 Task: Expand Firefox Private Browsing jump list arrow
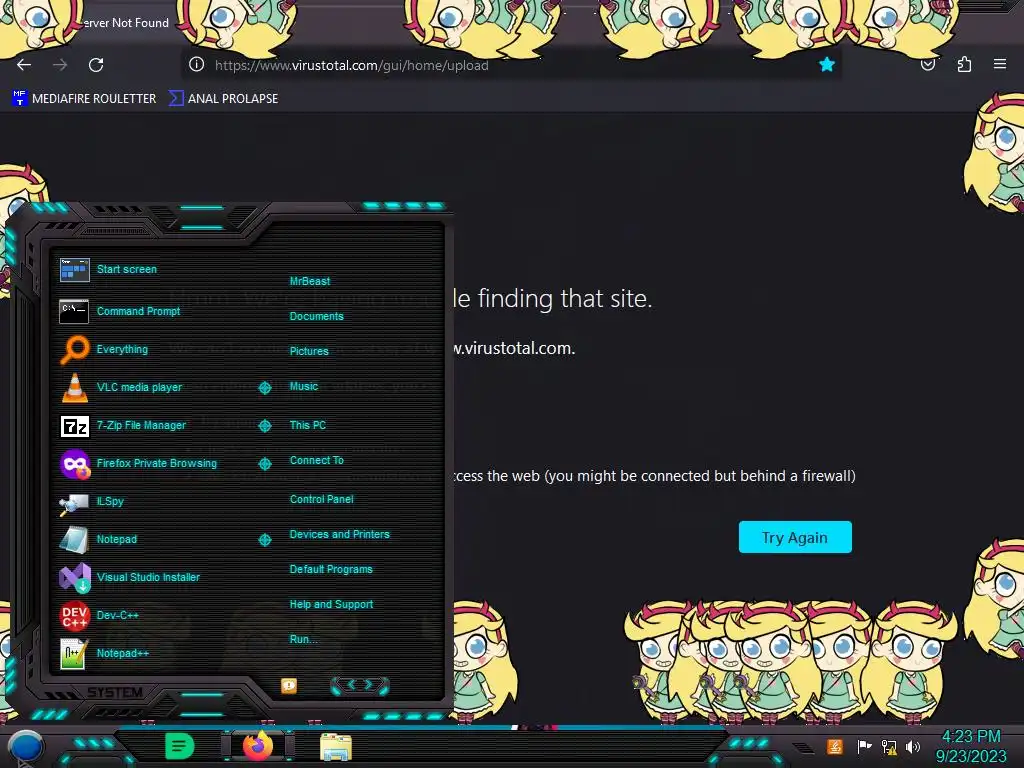point(264,464)
